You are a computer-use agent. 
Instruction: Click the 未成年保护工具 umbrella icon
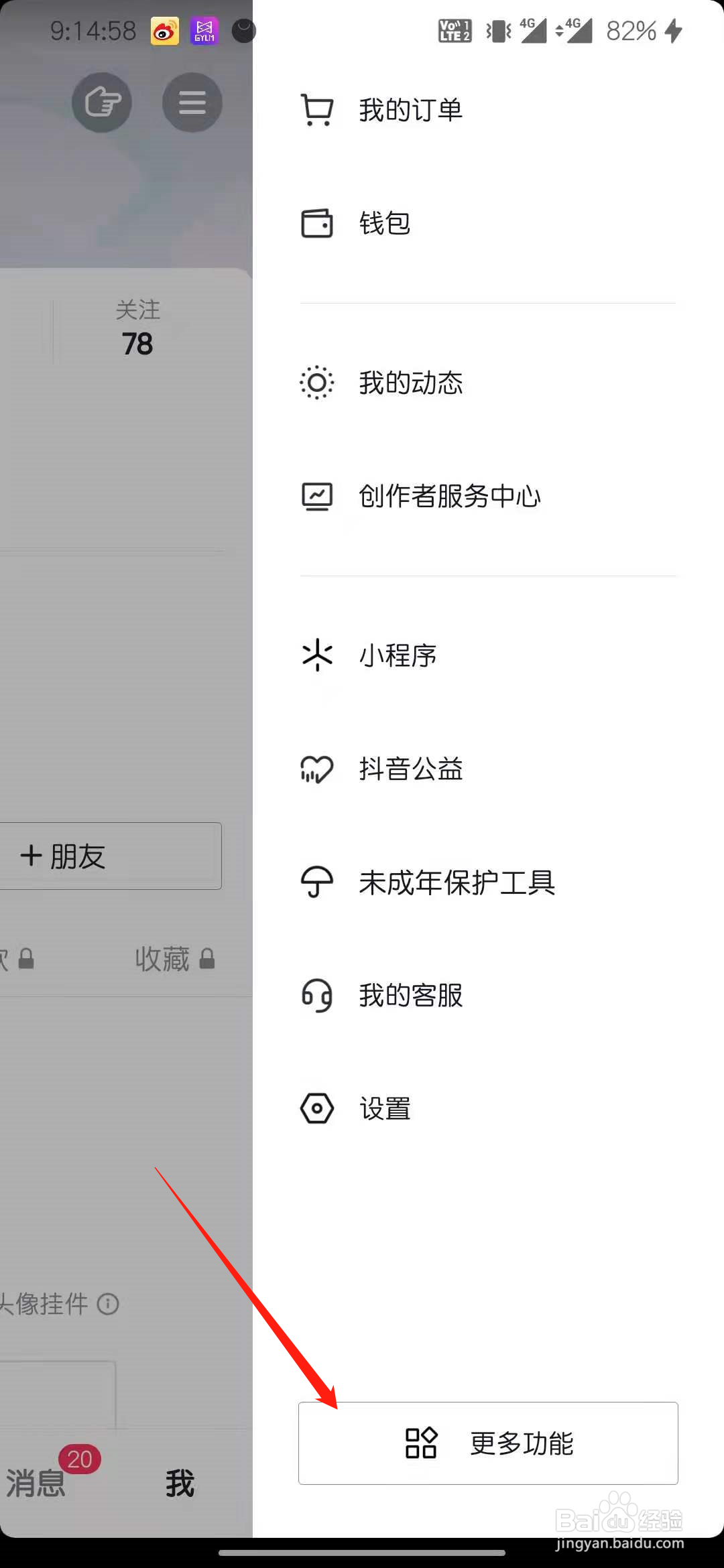(316, 883)
